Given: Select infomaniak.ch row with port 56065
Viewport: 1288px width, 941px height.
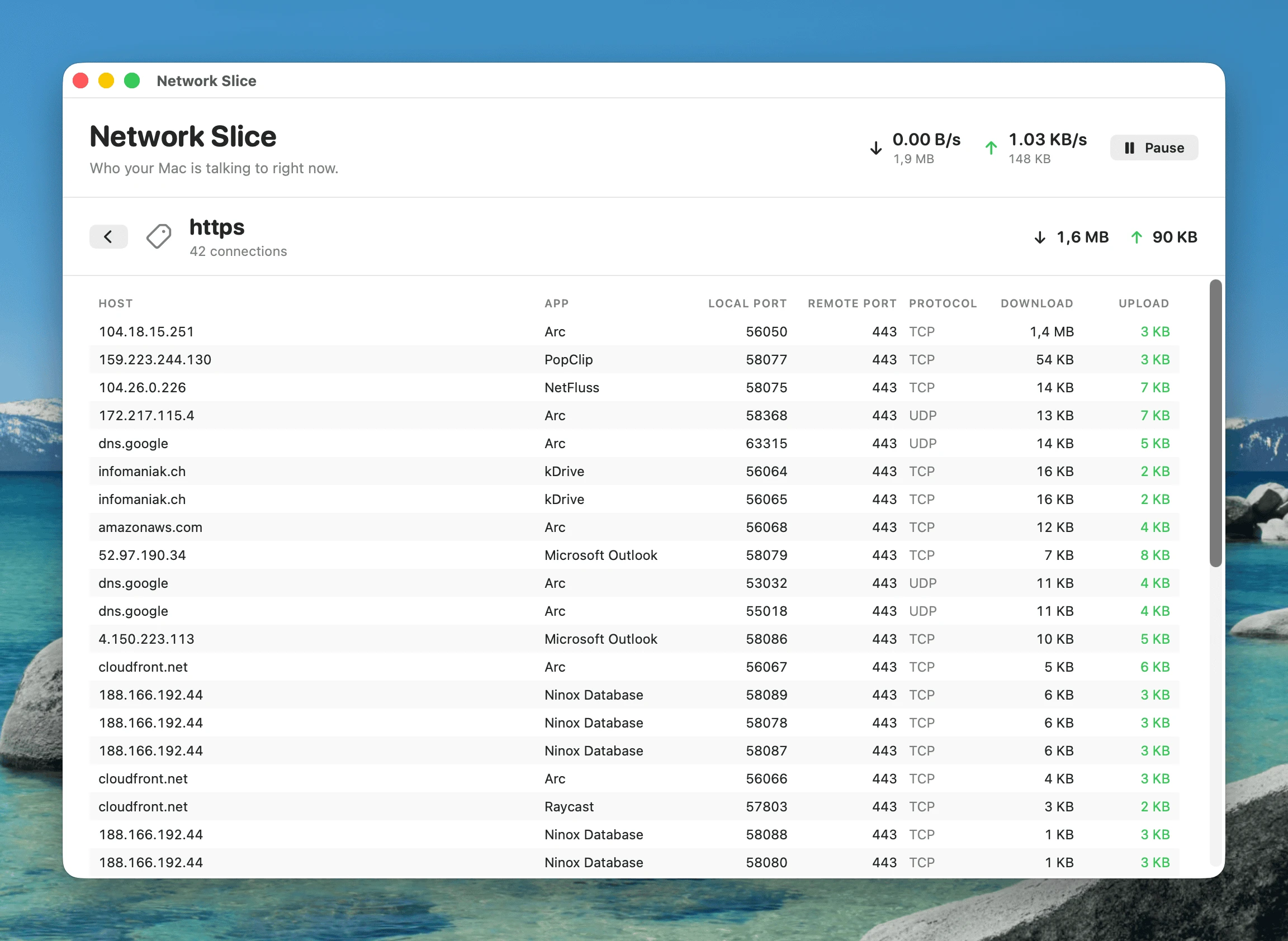Looking at the screenshot, I should pyautogui.click(x=634, y=499).
